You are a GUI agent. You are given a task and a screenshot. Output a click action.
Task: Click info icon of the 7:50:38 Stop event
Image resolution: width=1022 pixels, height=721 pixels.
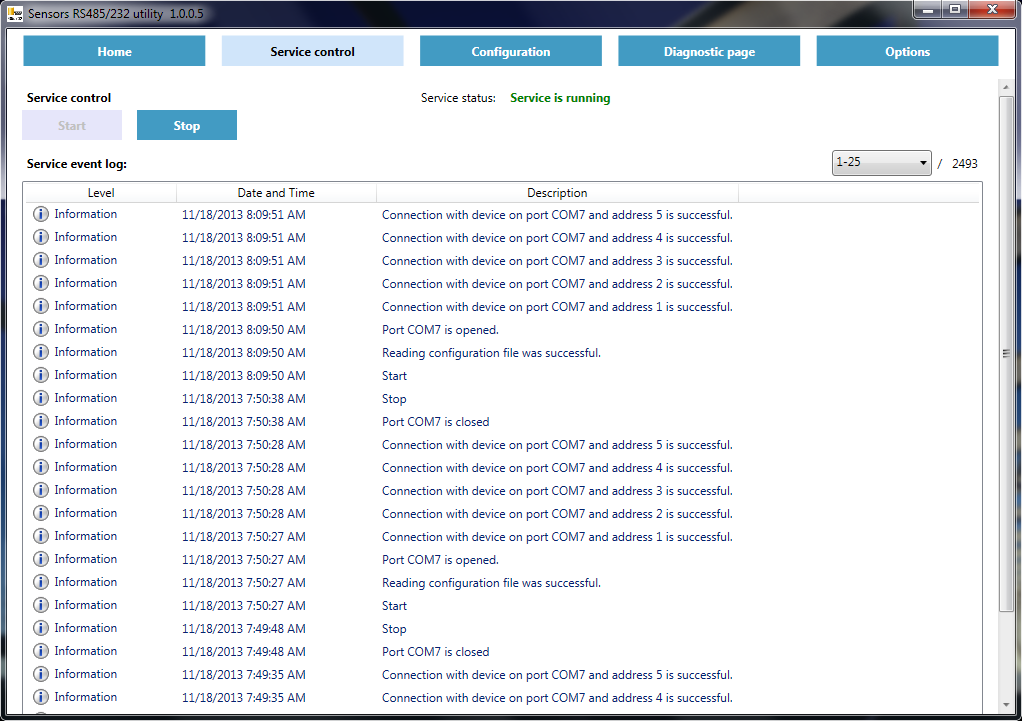[40, 398]
